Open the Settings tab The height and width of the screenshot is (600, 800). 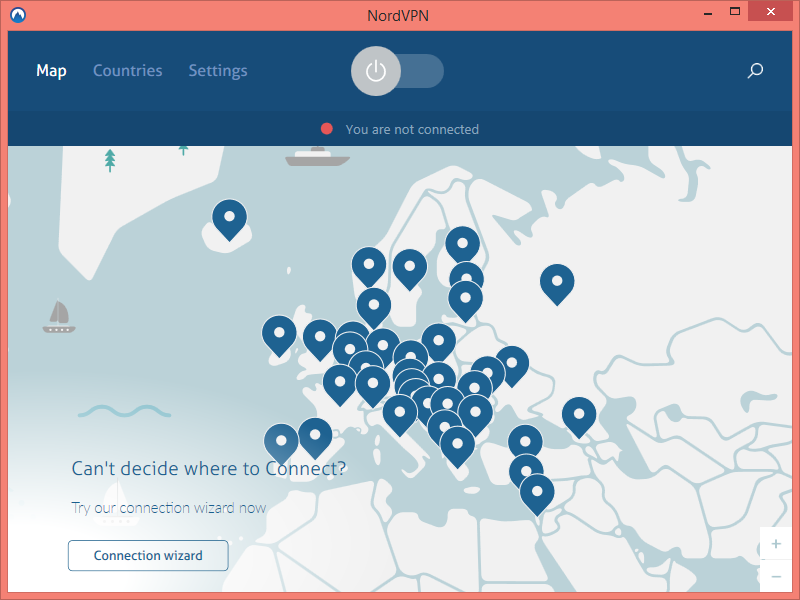pos(218,70)
